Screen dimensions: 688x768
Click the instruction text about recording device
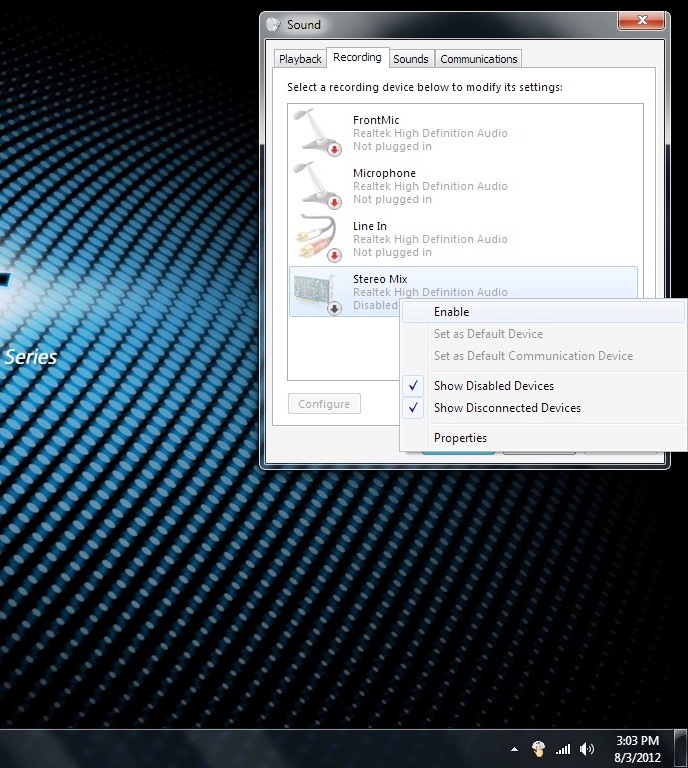pos(425,87)
